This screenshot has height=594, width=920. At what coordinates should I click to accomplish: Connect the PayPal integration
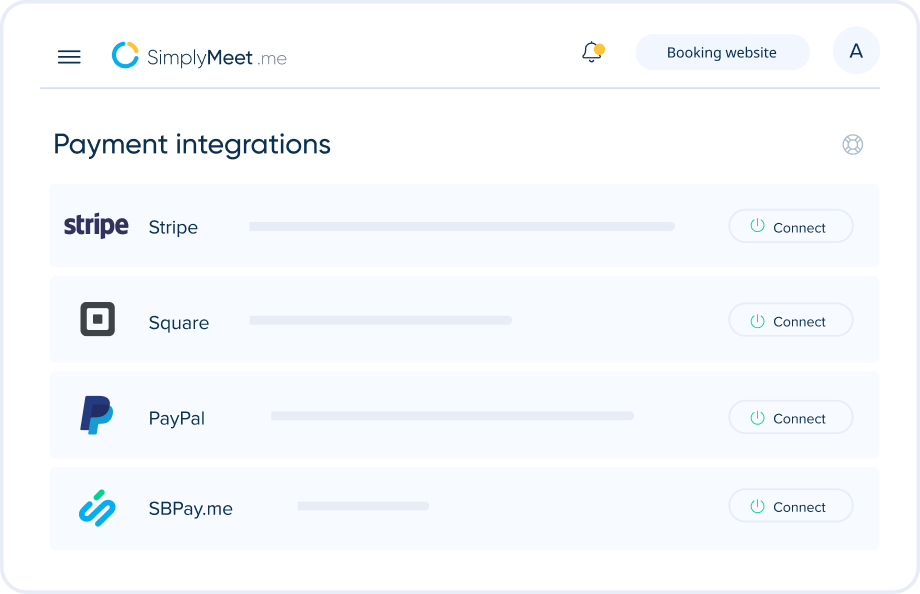pyautogui.click(x=790, y=417)
